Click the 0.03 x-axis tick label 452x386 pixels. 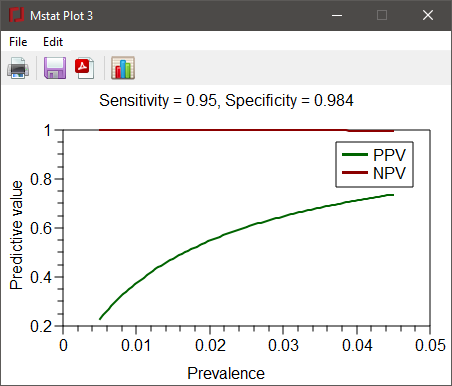[x=283, y=345]
